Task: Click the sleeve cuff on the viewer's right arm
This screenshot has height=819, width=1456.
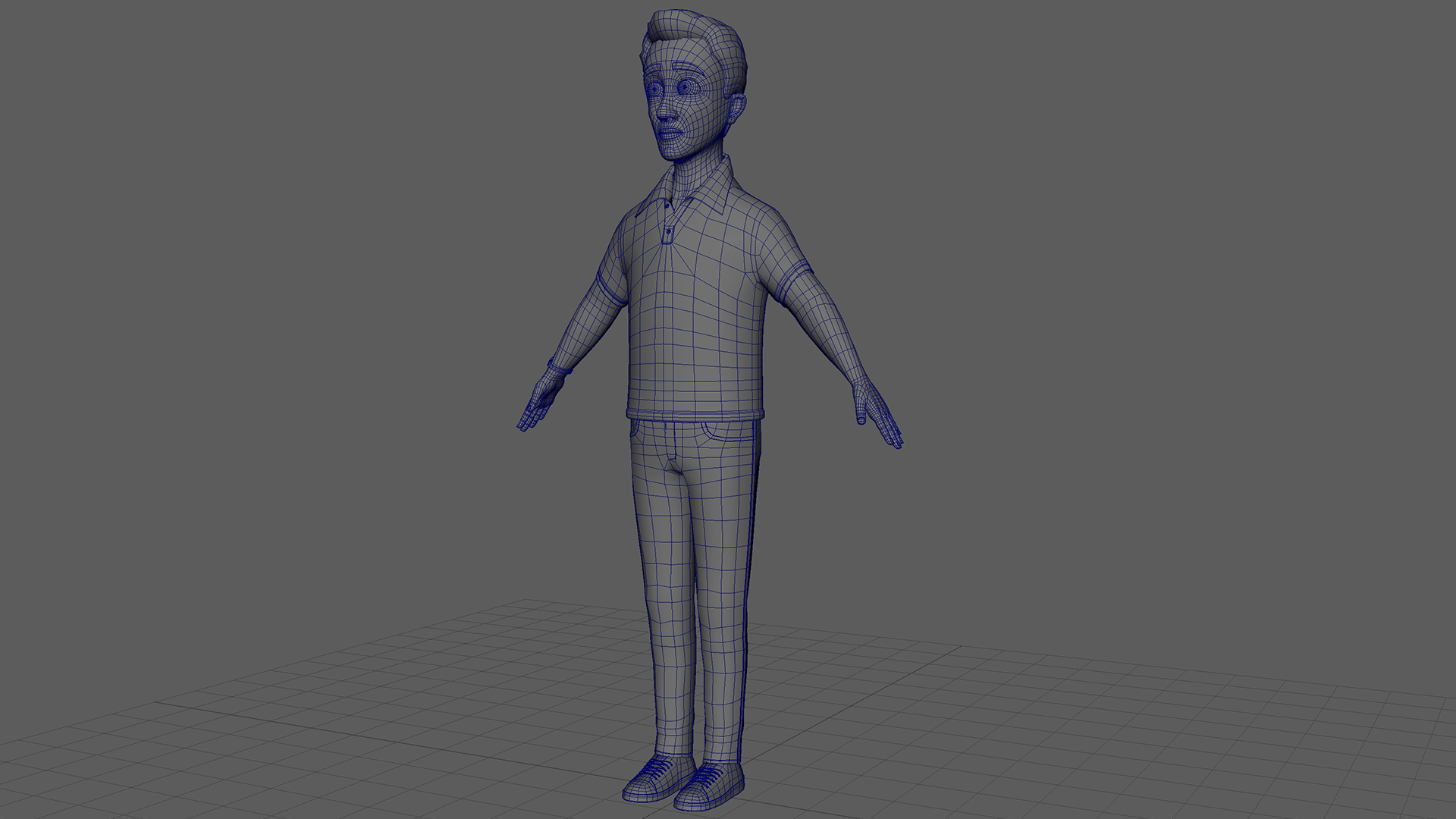Action: 795,282
